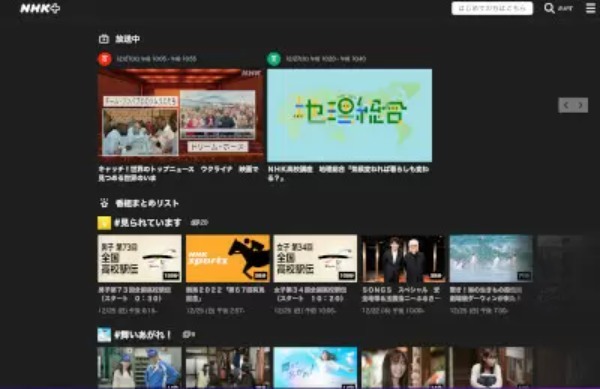Open the #見られています list heading

tap(148, 223)
